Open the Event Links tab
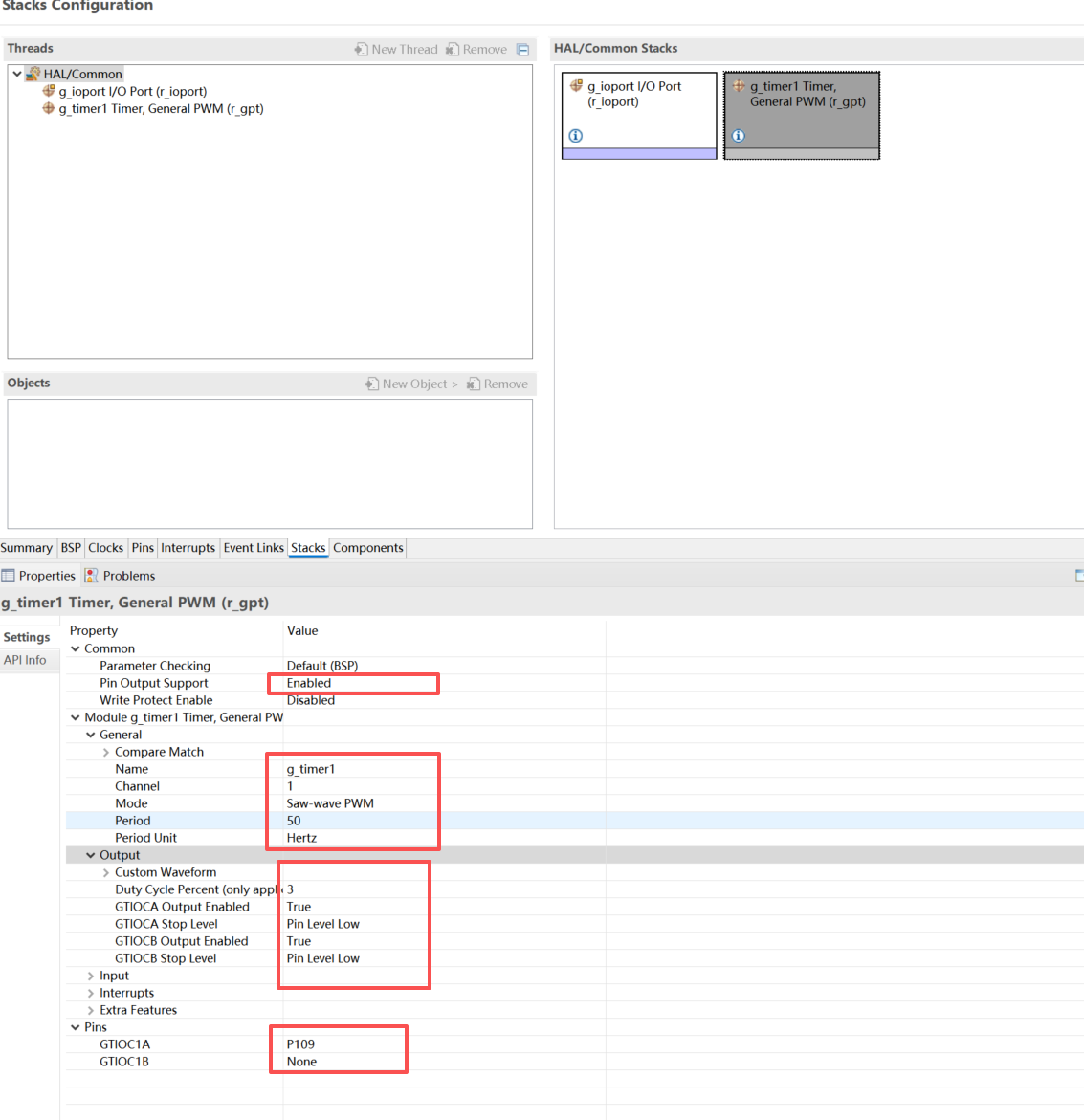Image resolution: width=1084 pixels, height=1120 pixels. click(254, 548)
